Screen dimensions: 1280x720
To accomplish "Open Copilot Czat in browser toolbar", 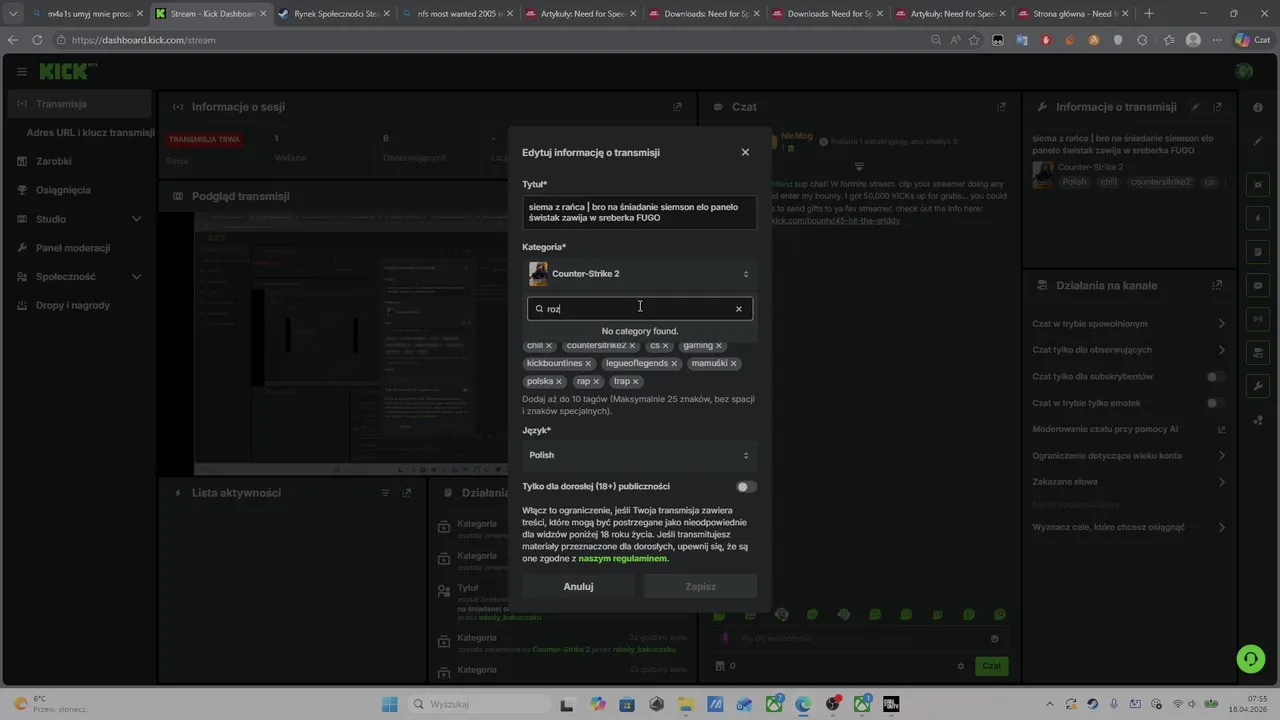I will 1254,40.
